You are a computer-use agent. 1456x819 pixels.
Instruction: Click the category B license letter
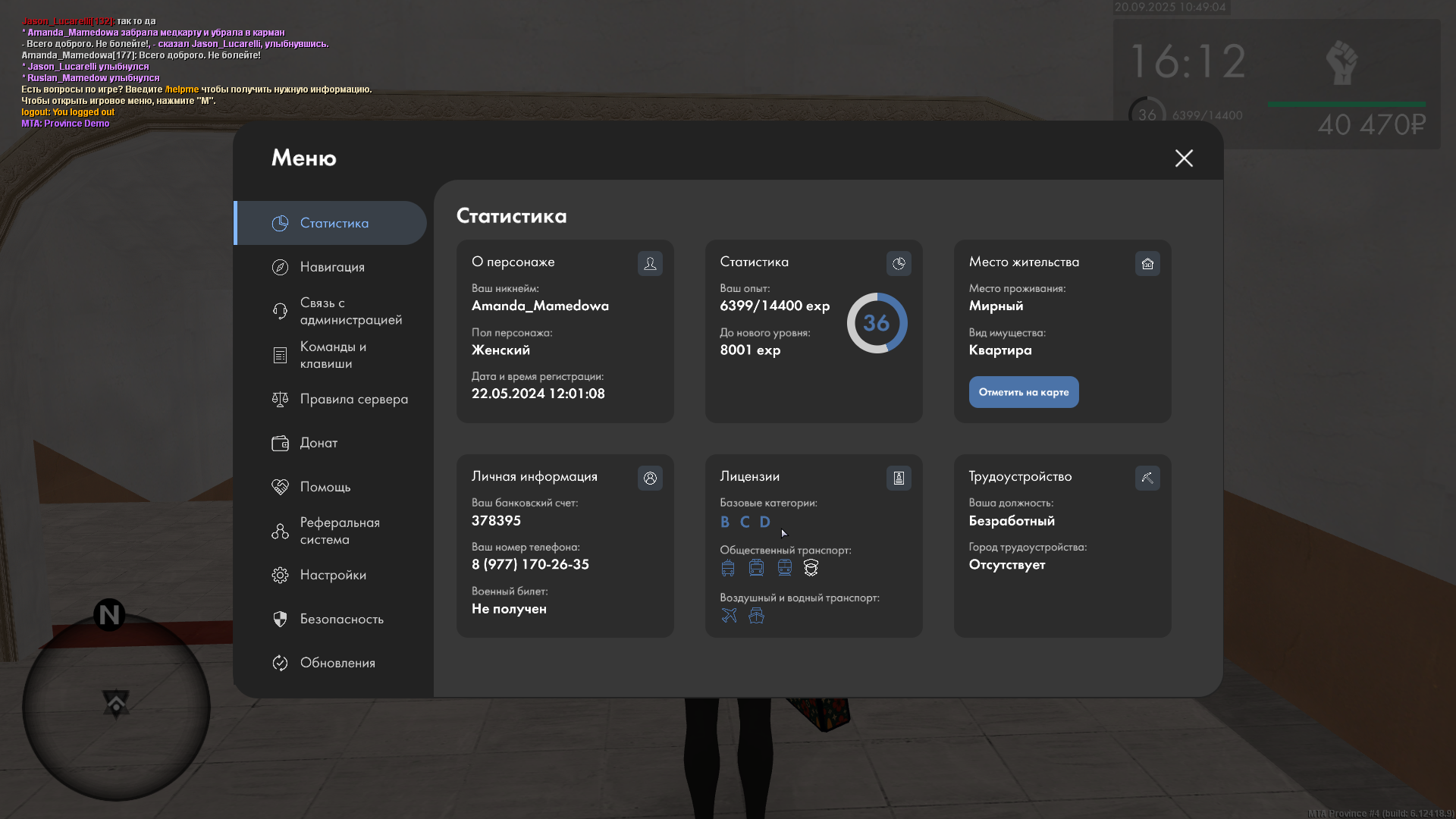pyautogui.click(x=725, y=522)
